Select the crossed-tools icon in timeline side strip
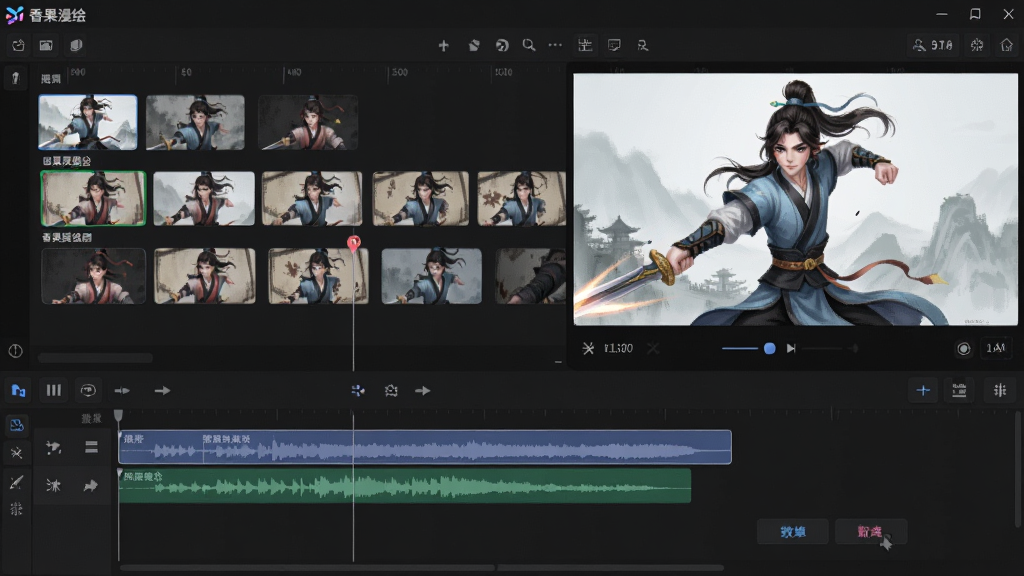Image resolution: width=1024 pixels, height=576 pixels. [x=16, y=453]
